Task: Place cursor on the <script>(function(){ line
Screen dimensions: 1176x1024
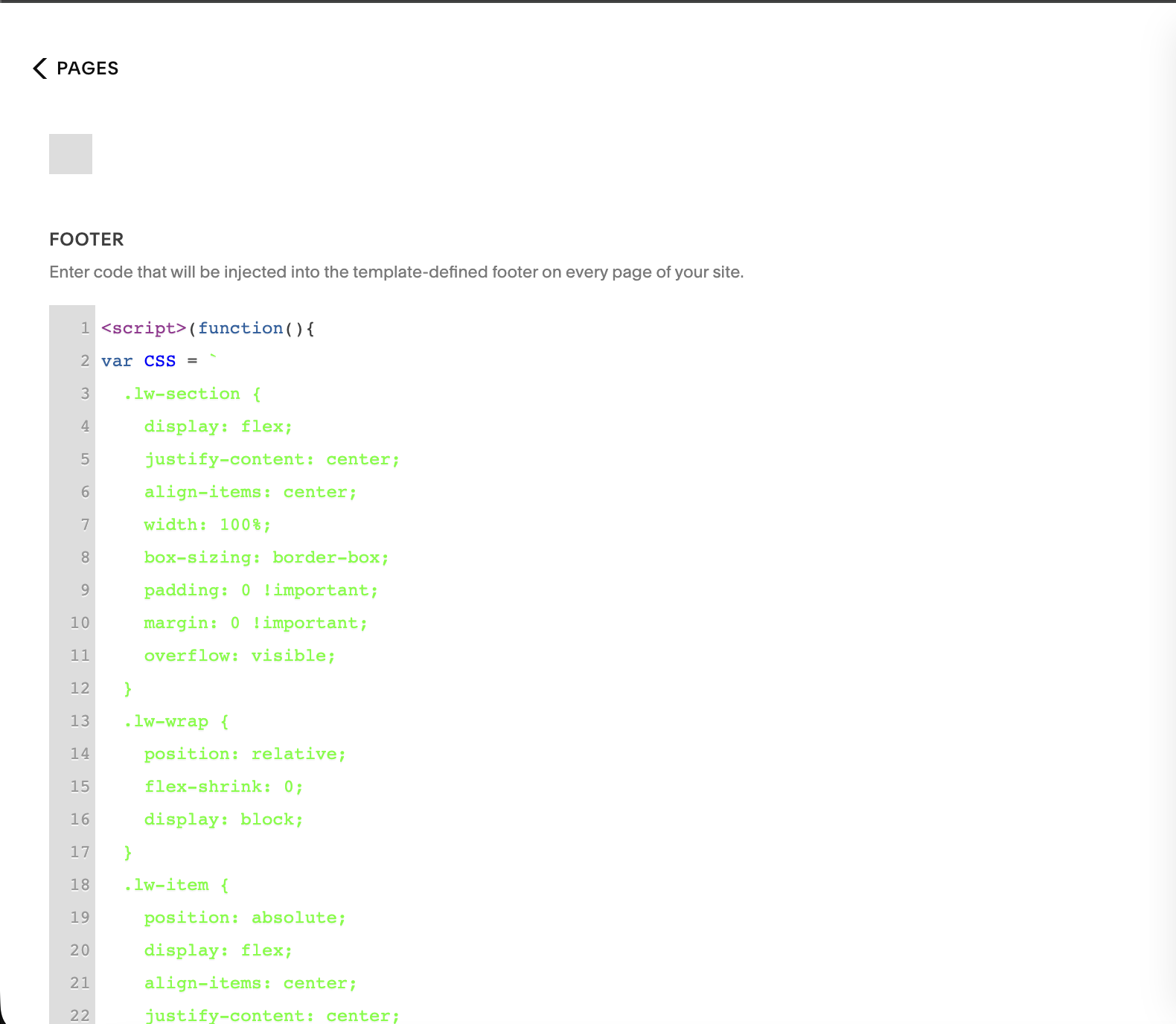Action: 208,328
